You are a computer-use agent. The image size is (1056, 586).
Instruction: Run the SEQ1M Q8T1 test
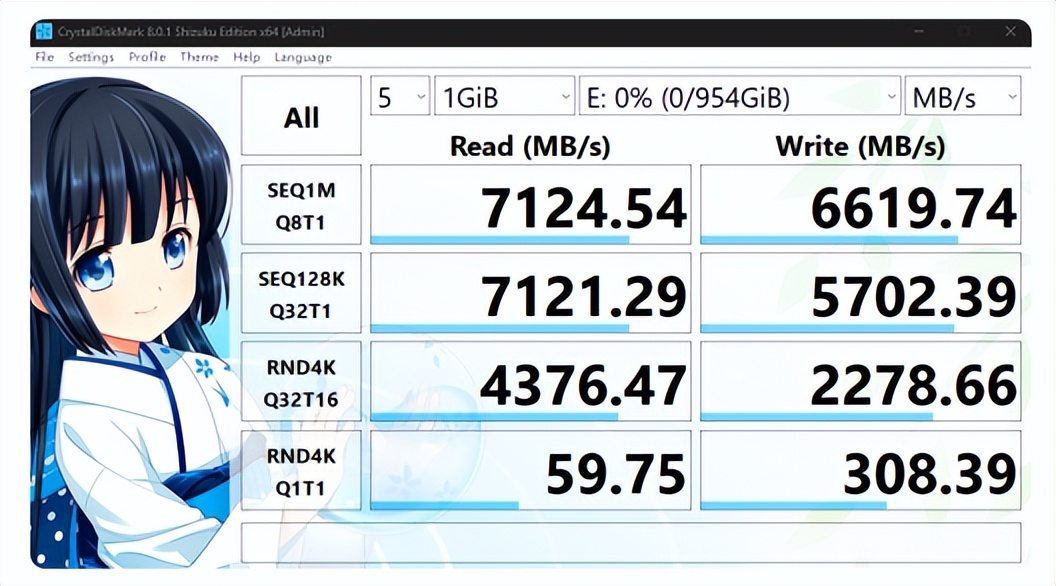300,203
